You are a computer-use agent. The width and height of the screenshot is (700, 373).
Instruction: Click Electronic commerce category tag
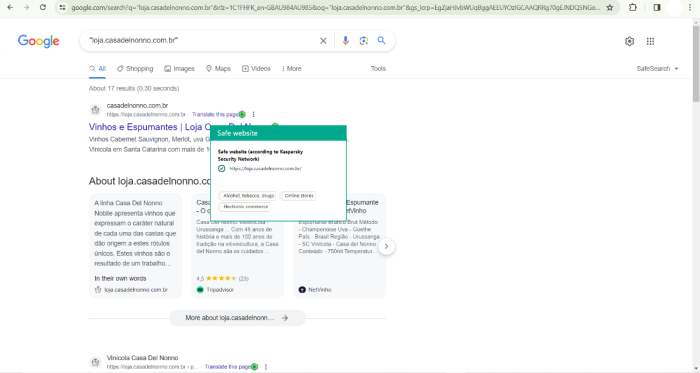pyautogui.click(x=245, y=207)
